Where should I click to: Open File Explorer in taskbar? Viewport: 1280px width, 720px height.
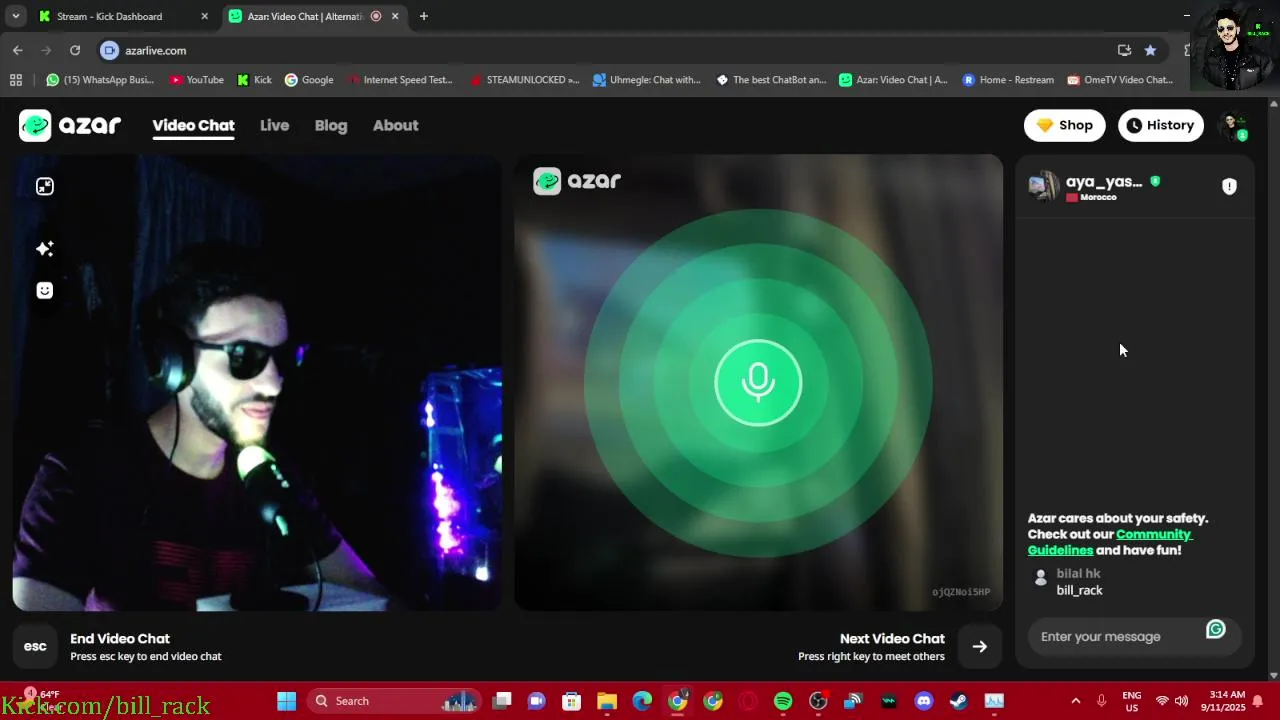607,701
